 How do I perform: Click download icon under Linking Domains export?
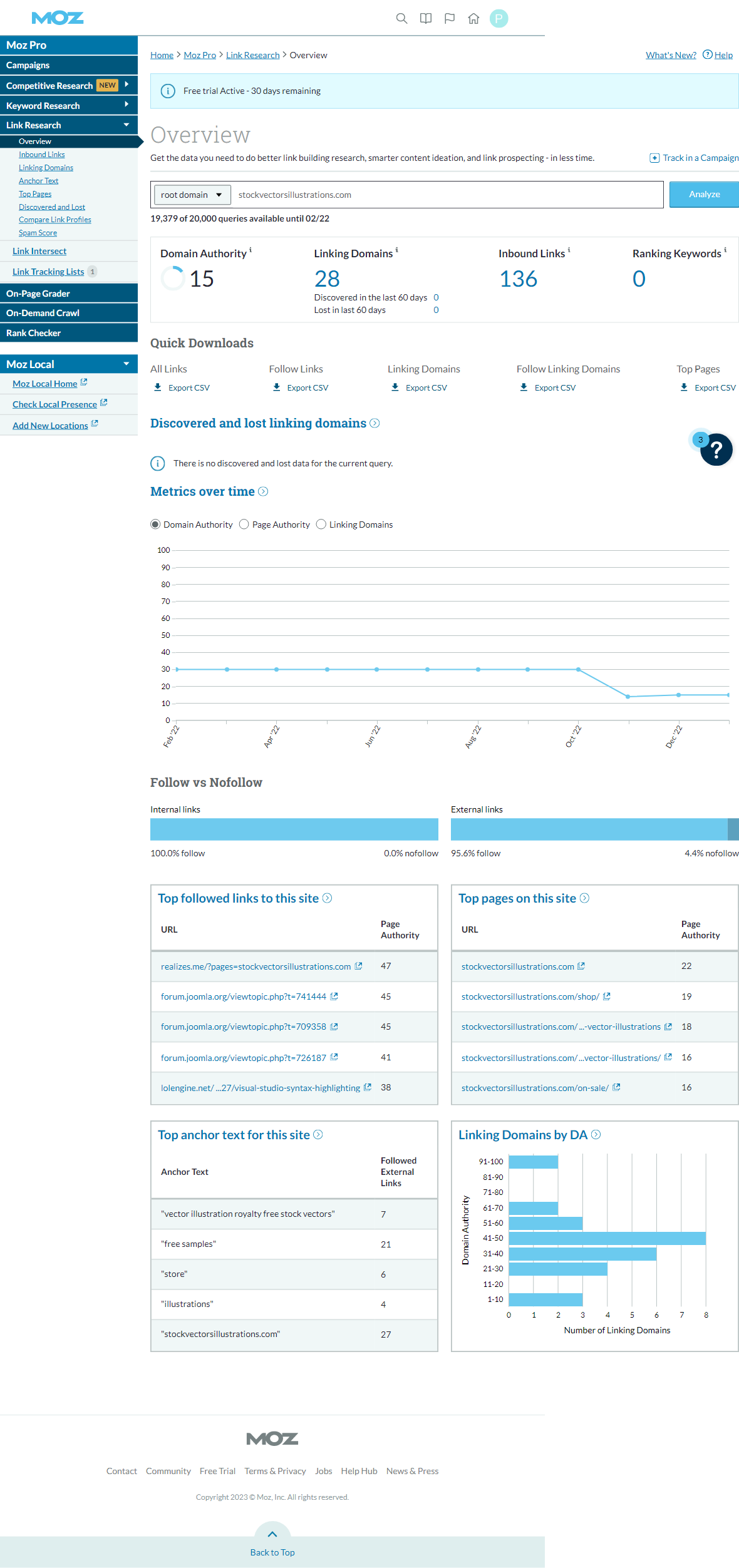point(395,387)
